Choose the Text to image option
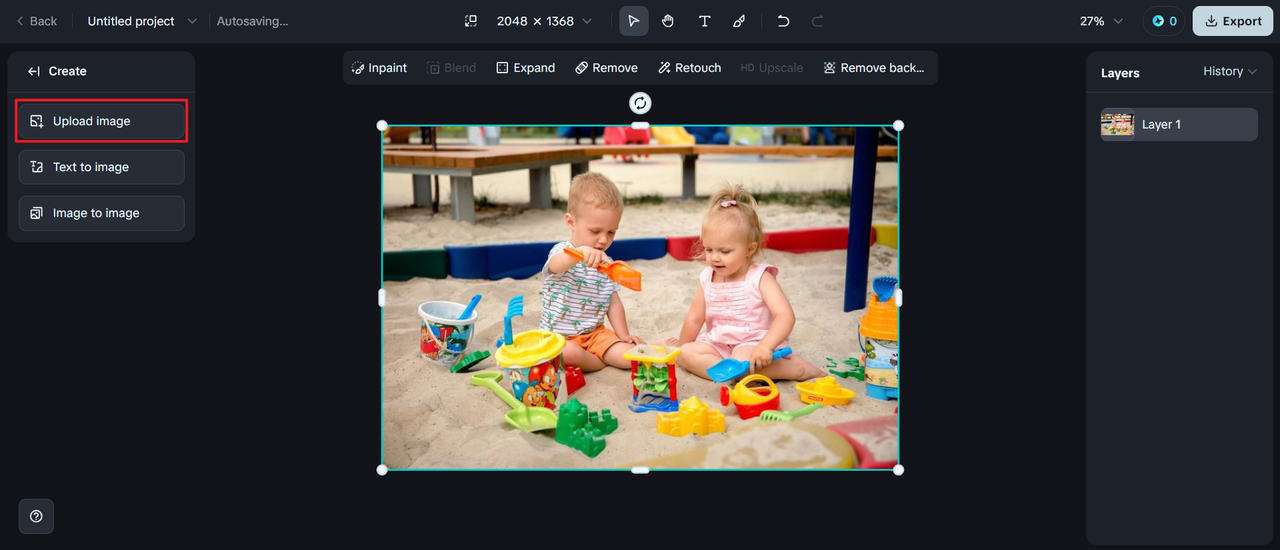 coord(102,167)
